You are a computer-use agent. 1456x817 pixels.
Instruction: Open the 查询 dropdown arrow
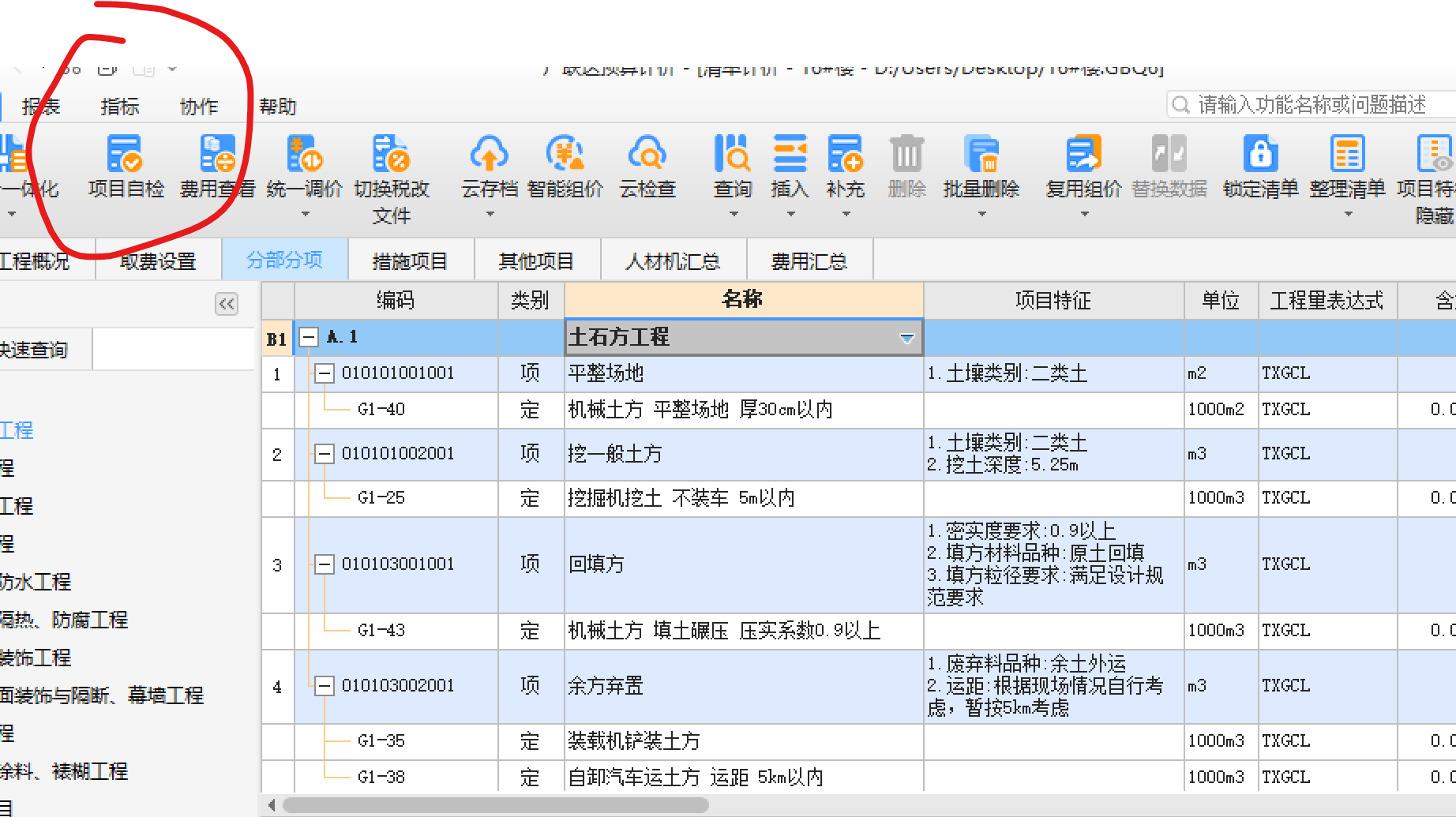(x=734, y=214)
